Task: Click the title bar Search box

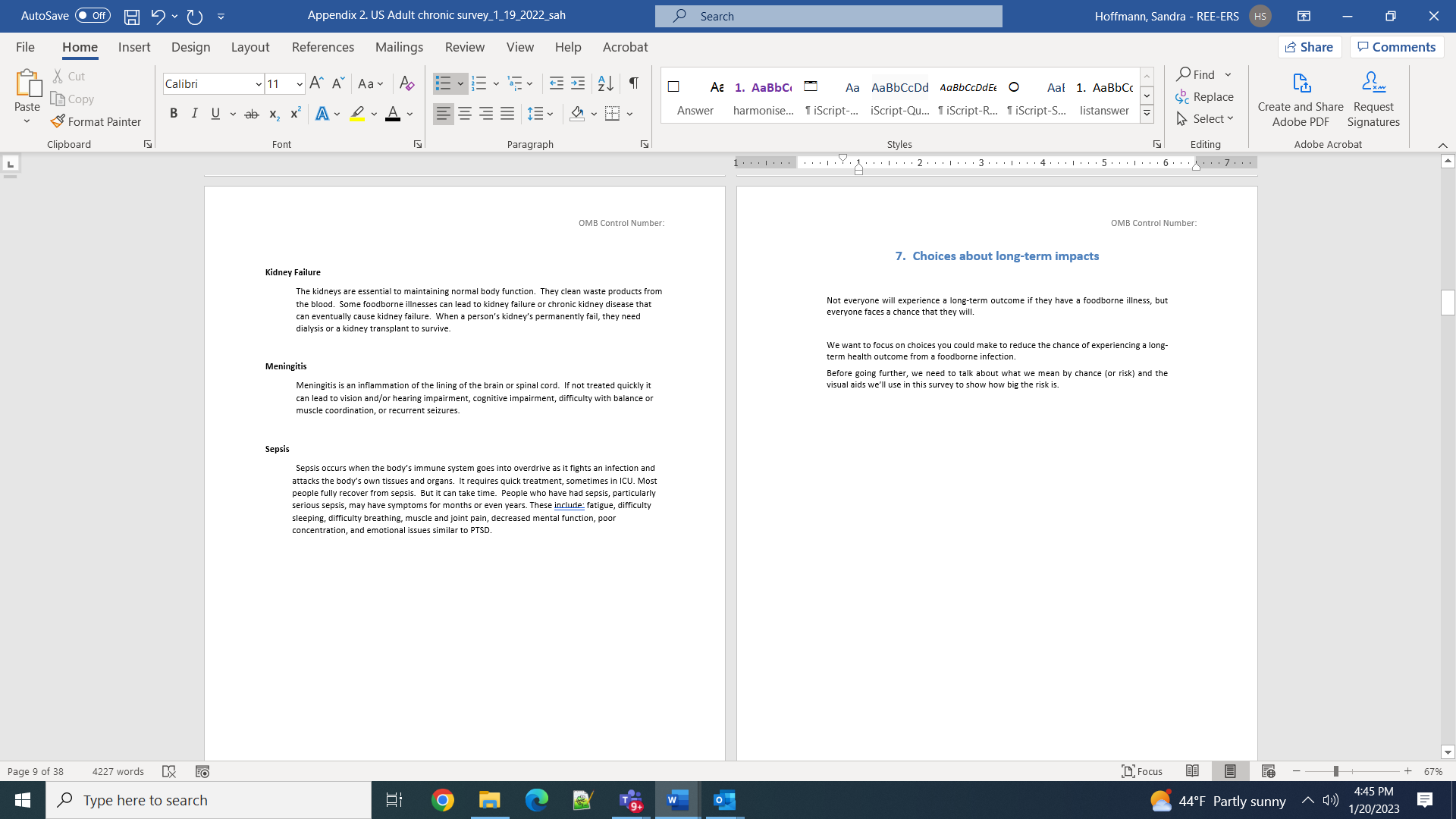Action: 828,16
